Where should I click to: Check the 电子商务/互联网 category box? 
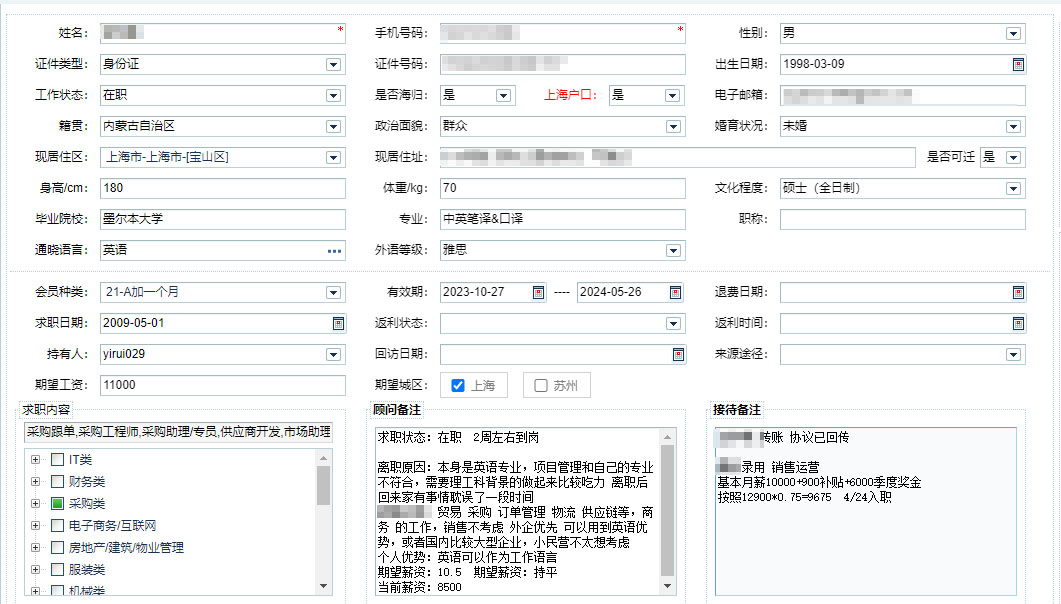click(x=58, y=526)
